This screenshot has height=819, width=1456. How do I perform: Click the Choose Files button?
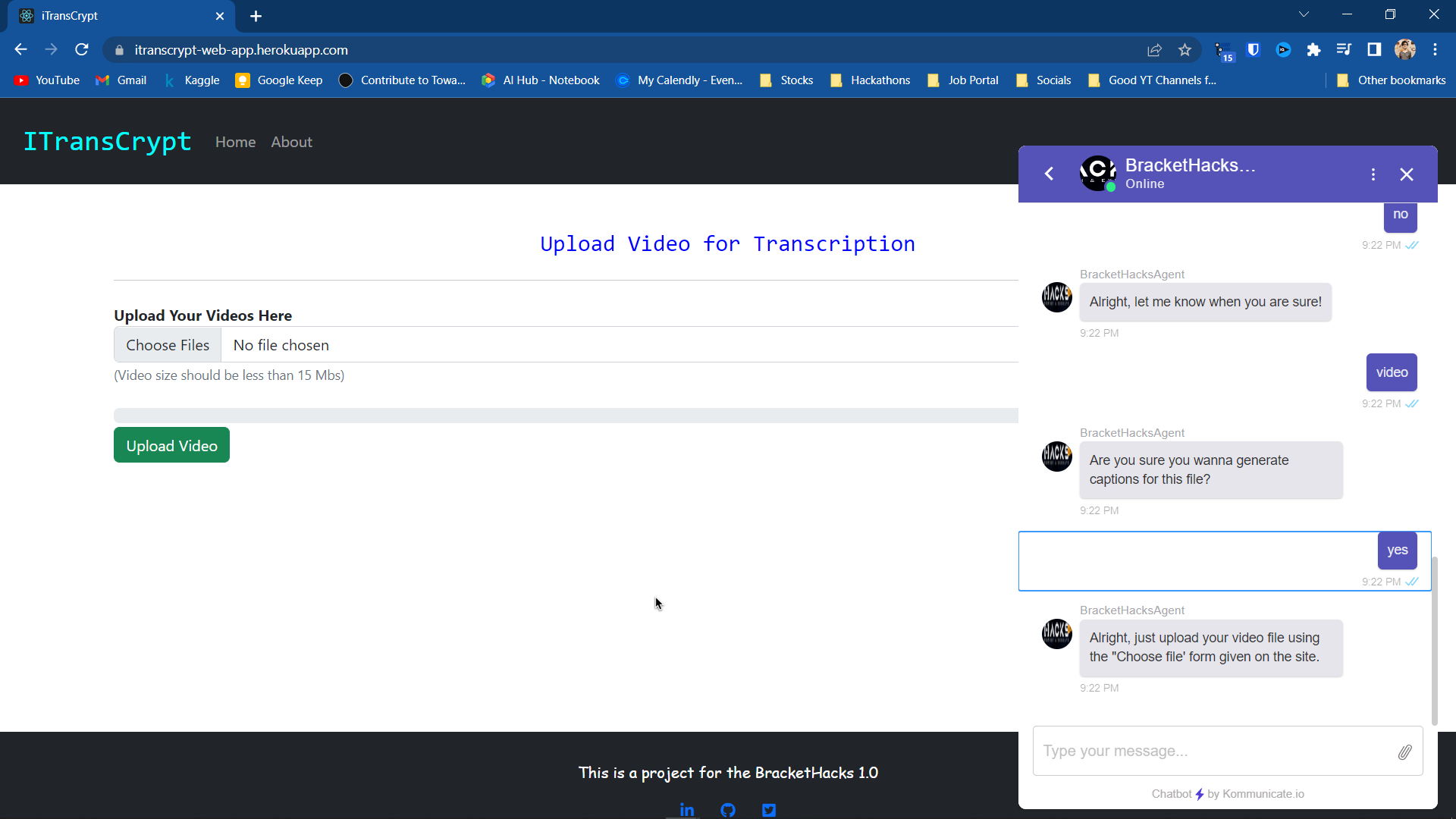tap(168, 345)
